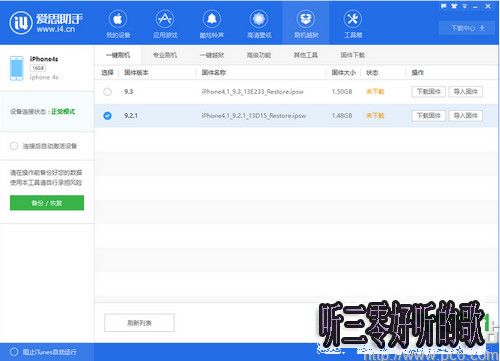Click the version 9.3 cell

click(129, 92)
